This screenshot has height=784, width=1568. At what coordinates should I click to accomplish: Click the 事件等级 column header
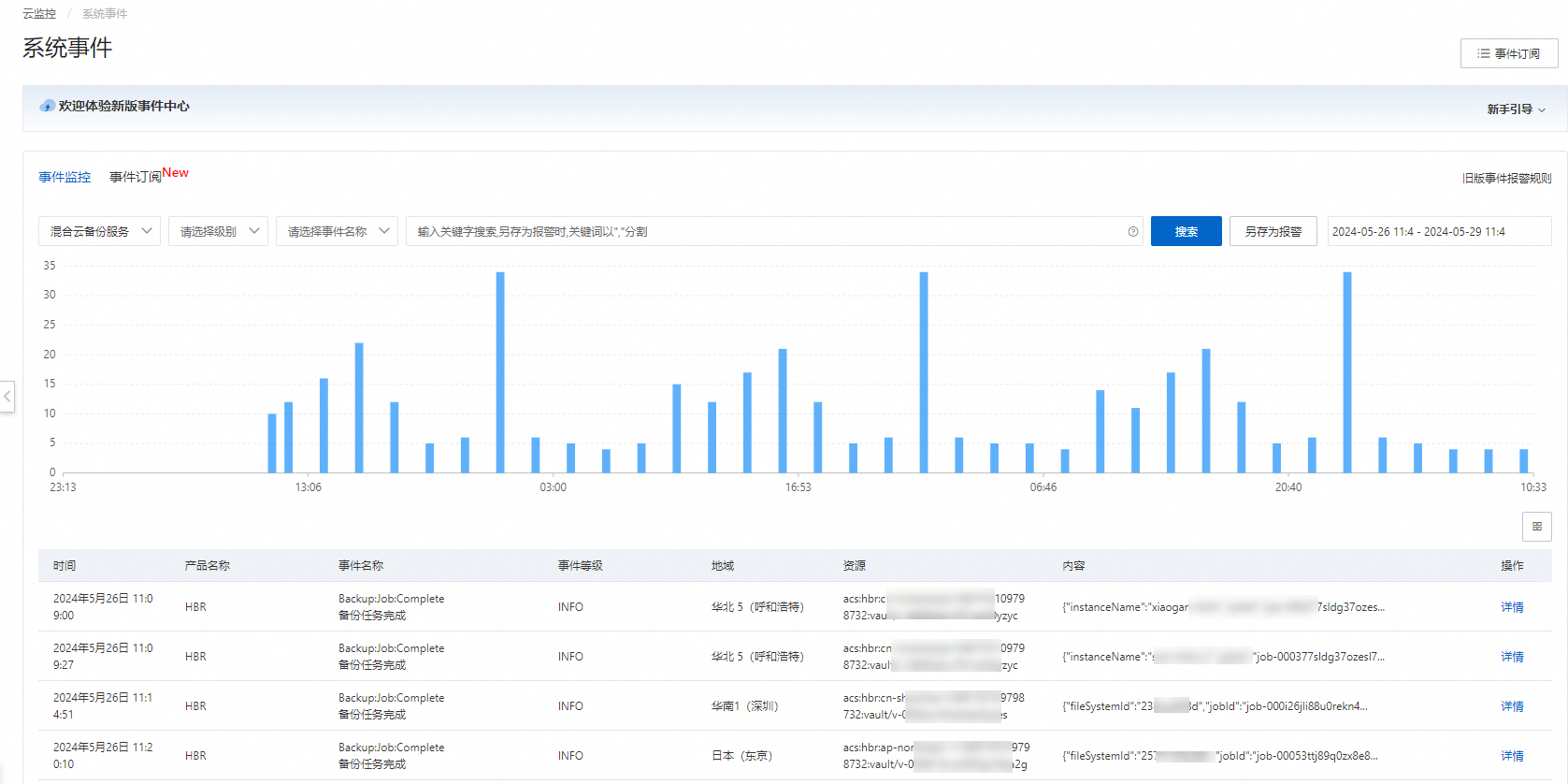[581, 566]
